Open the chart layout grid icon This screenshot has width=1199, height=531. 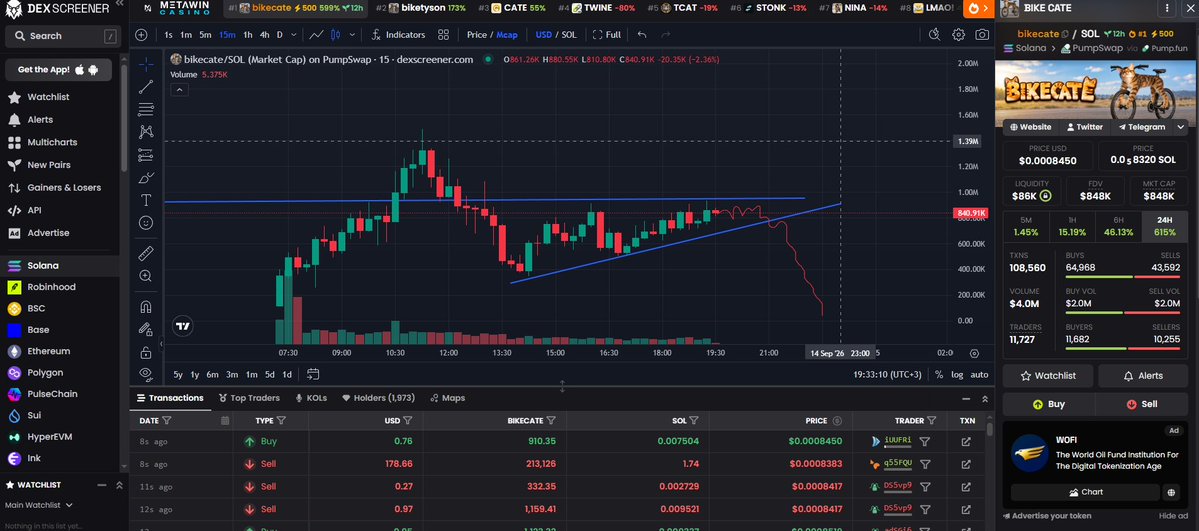[x=444, y=34]
